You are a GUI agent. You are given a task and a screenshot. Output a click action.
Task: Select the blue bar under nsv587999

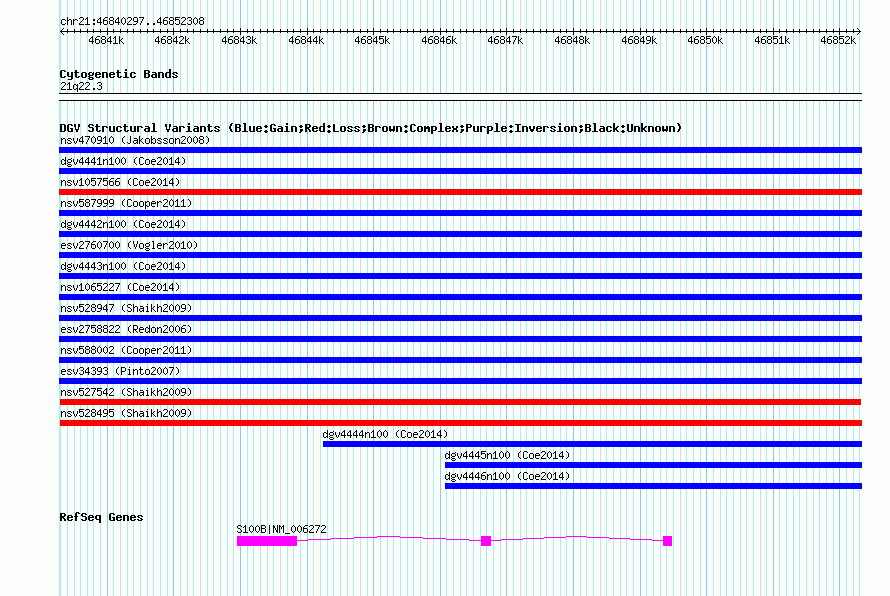(x=460, y=213)
